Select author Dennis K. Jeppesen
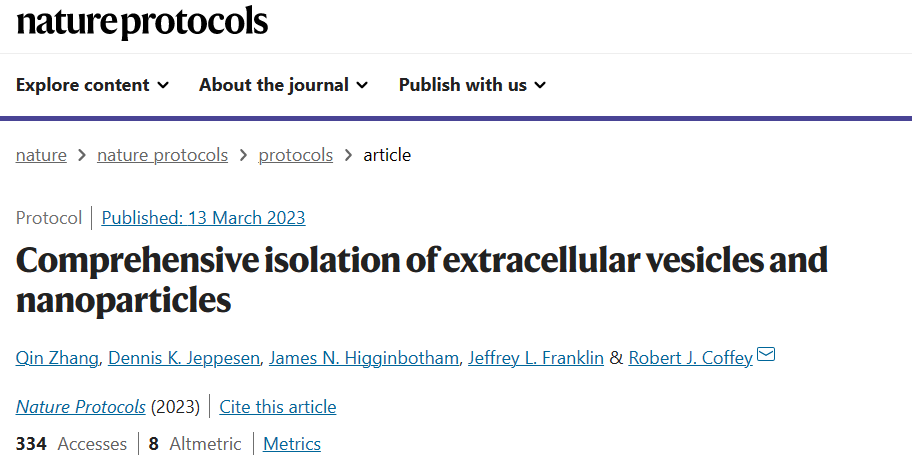912x473 pixels. coord(184,358)
